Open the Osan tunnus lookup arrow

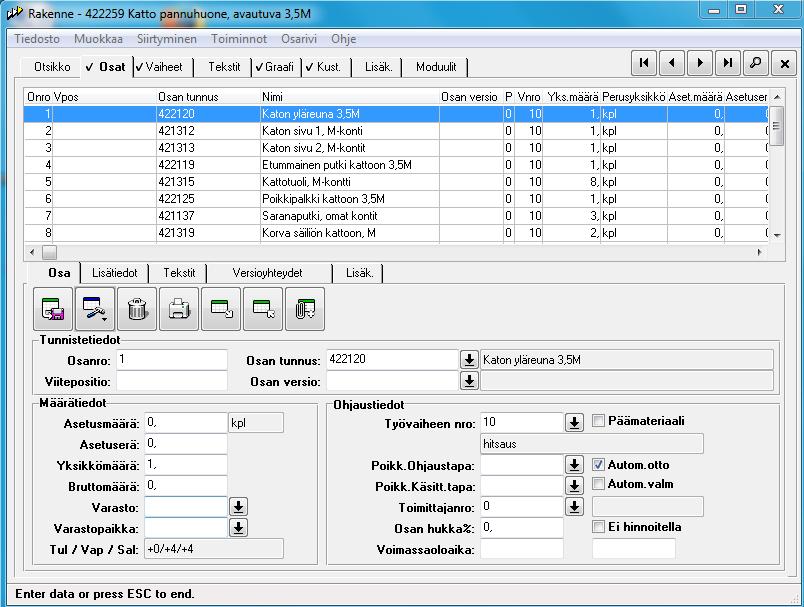469,360
